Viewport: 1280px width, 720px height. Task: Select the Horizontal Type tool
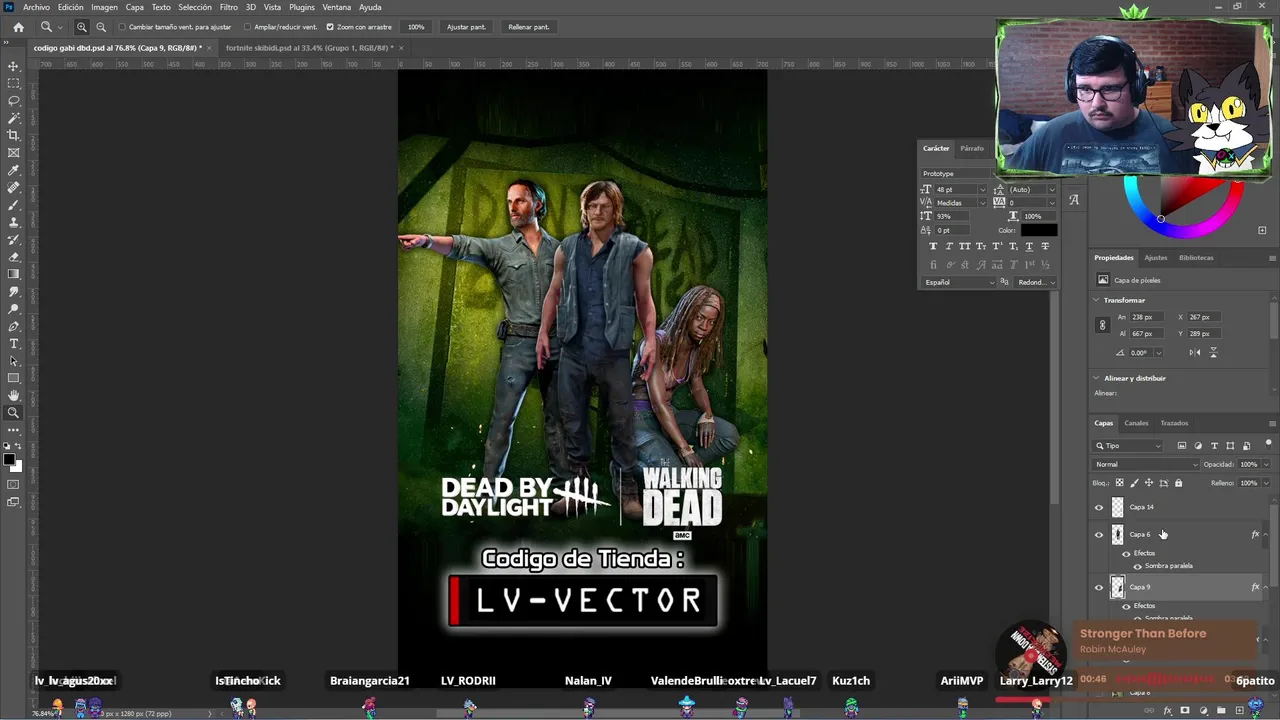pyautogui.click(x=13, y=344)
